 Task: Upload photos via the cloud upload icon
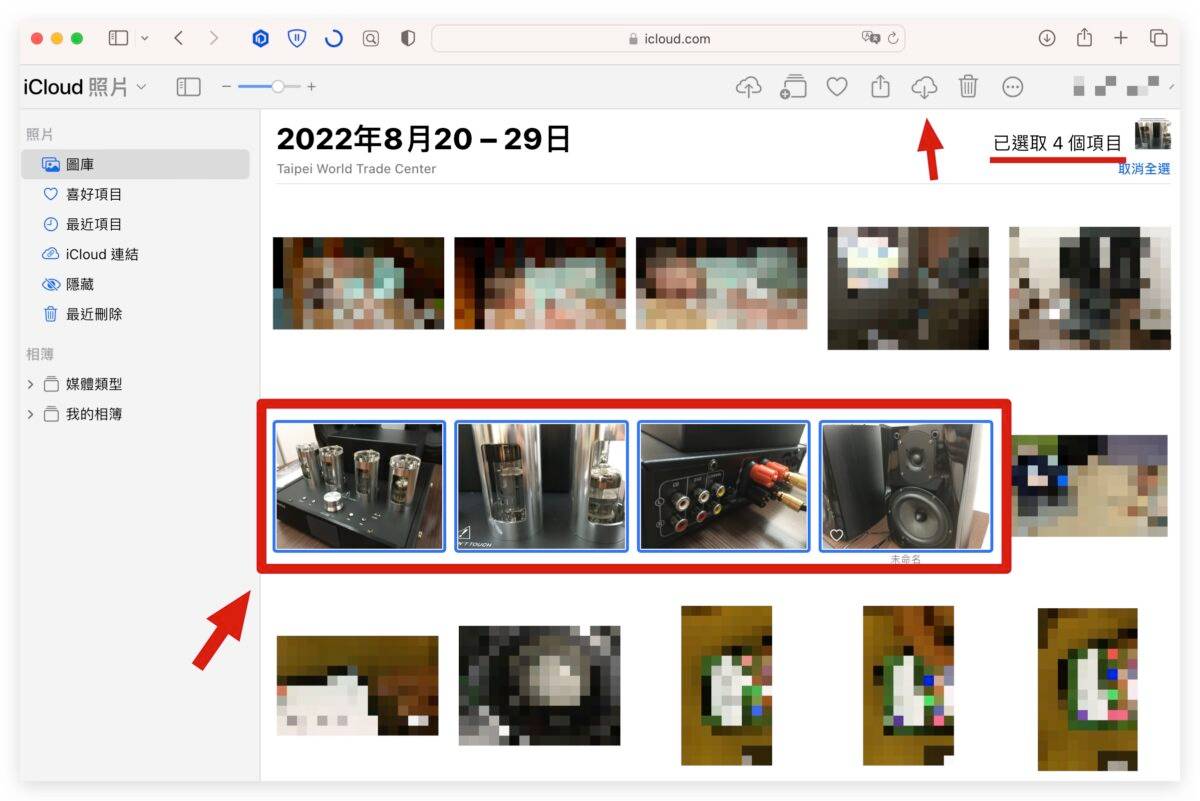pos(749,87)
